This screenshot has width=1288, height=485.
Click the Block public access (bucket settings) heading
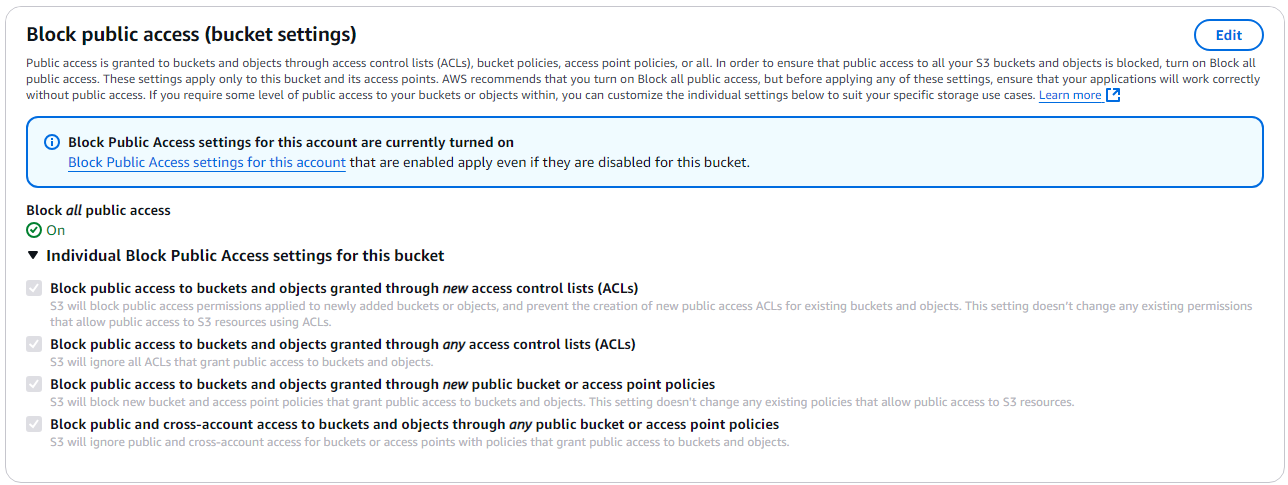pos(191,35)
